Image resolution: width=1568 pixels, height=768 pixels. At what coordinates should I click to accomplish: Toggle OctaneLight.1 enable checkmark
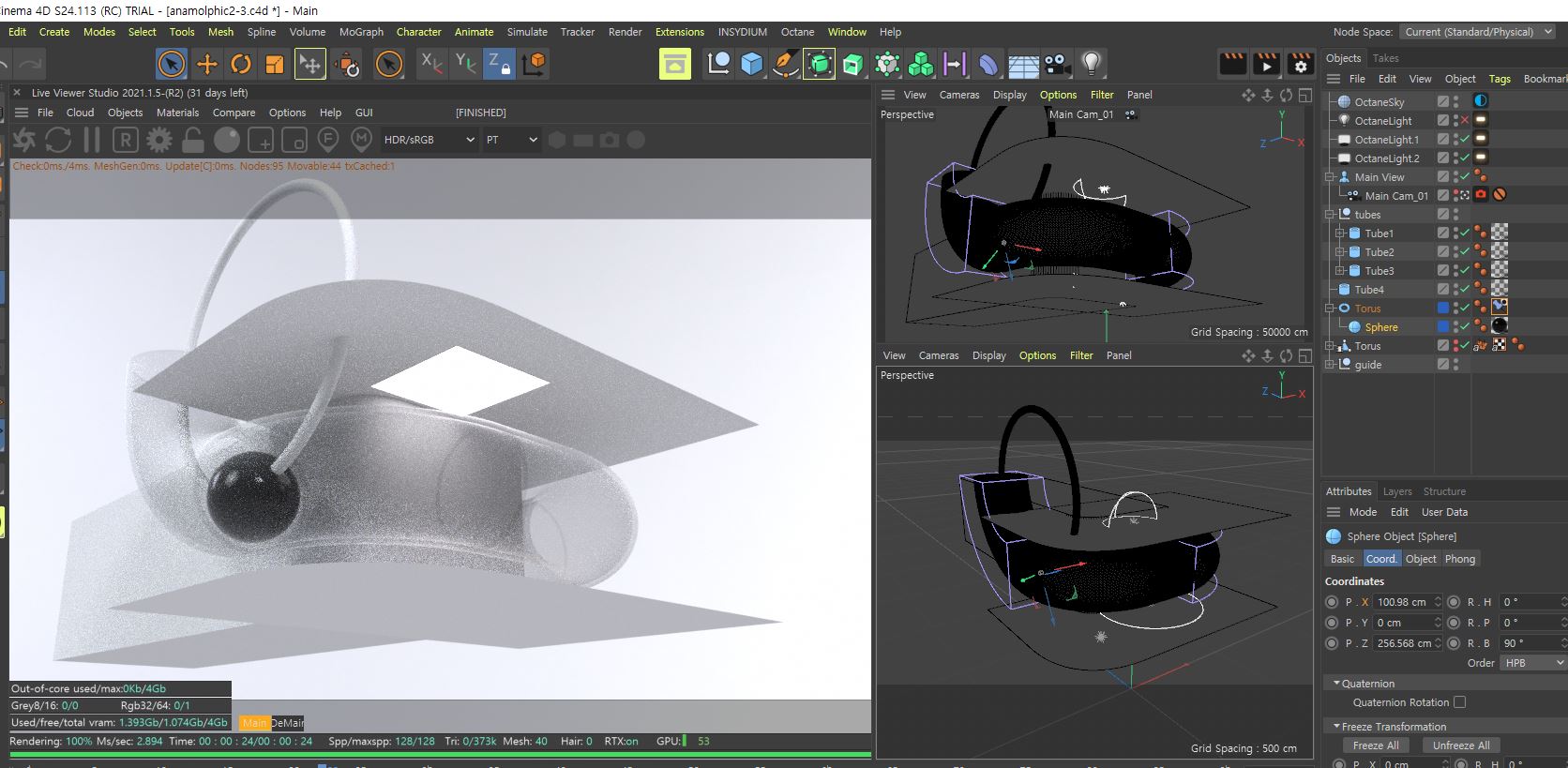[x=1465, y=140]
